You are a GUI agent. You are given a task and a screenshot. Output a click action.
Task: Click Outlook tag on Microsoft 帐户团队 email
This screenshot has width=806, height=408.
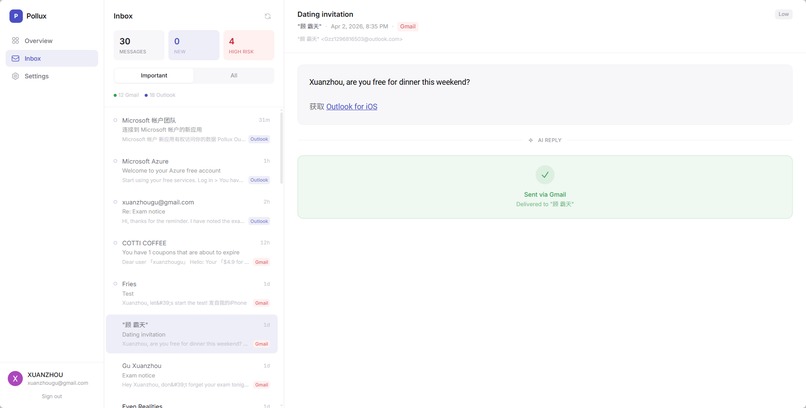pos(259,139)
